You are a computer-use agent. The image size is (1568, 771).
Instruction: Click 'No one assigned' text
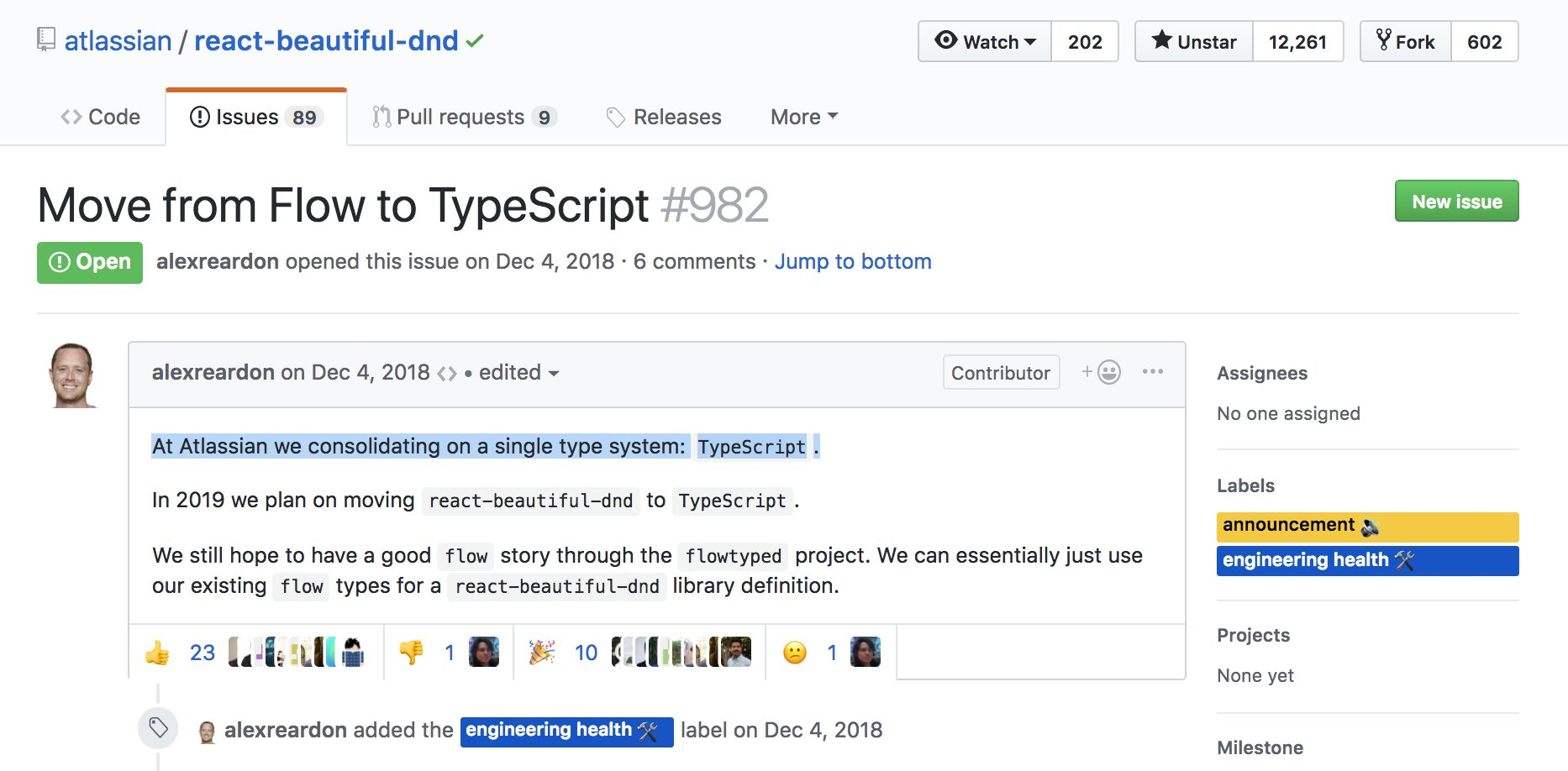pos(1288,413)
